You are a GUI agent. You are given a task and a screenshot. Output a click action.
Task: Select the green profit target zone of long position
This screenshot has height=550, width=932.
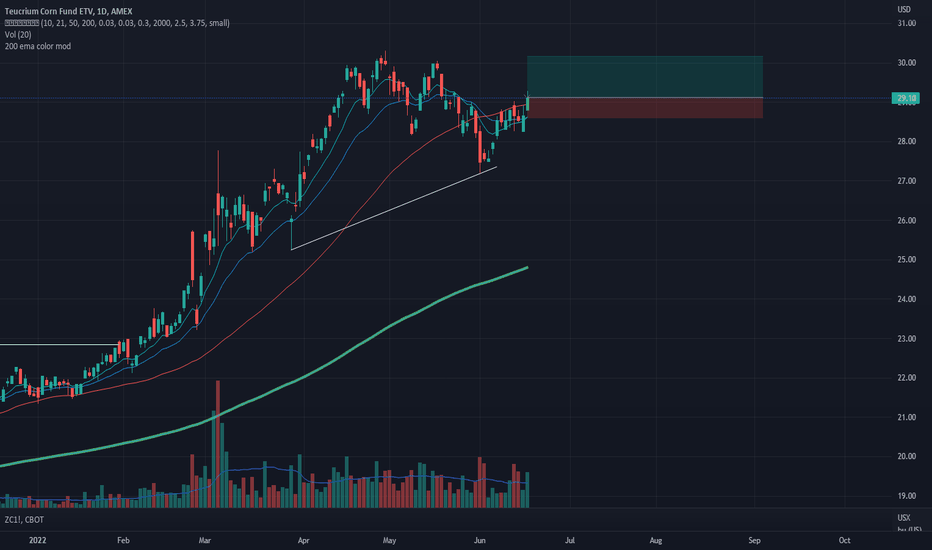pos(644,77)
